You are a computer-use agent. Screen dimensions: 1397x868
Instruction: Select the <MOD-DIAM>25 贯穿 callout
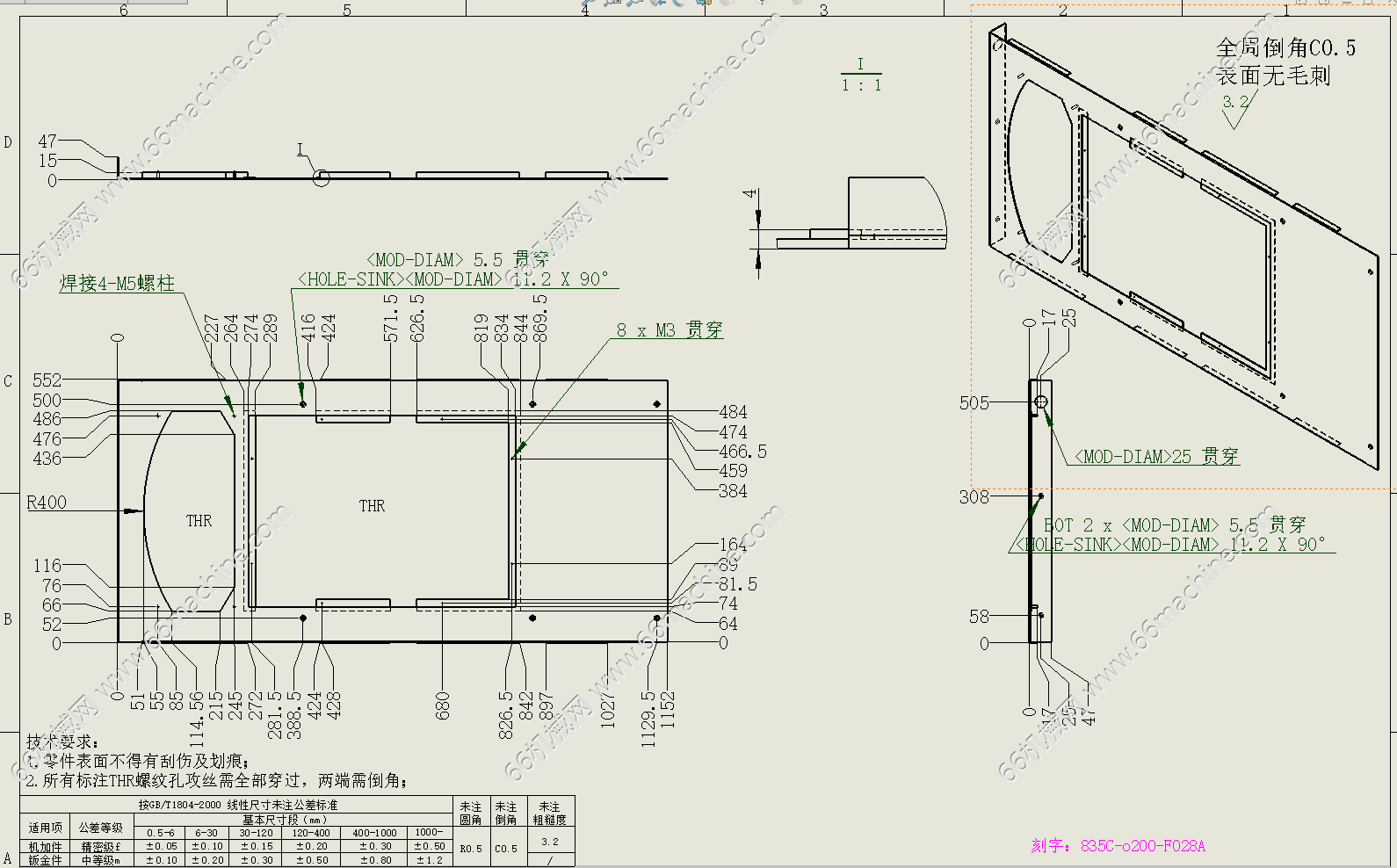point(1156,457)
